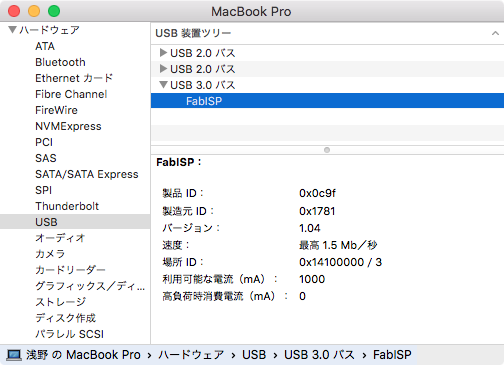
Task: Click FabISP in the bottom path bar
Action: click(x=392, y=355)
